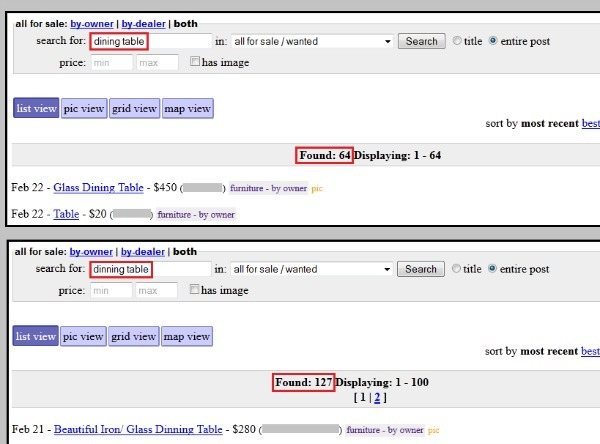Select list view above the 127 results
600x444 pixels.
click(x=36, y=336)
